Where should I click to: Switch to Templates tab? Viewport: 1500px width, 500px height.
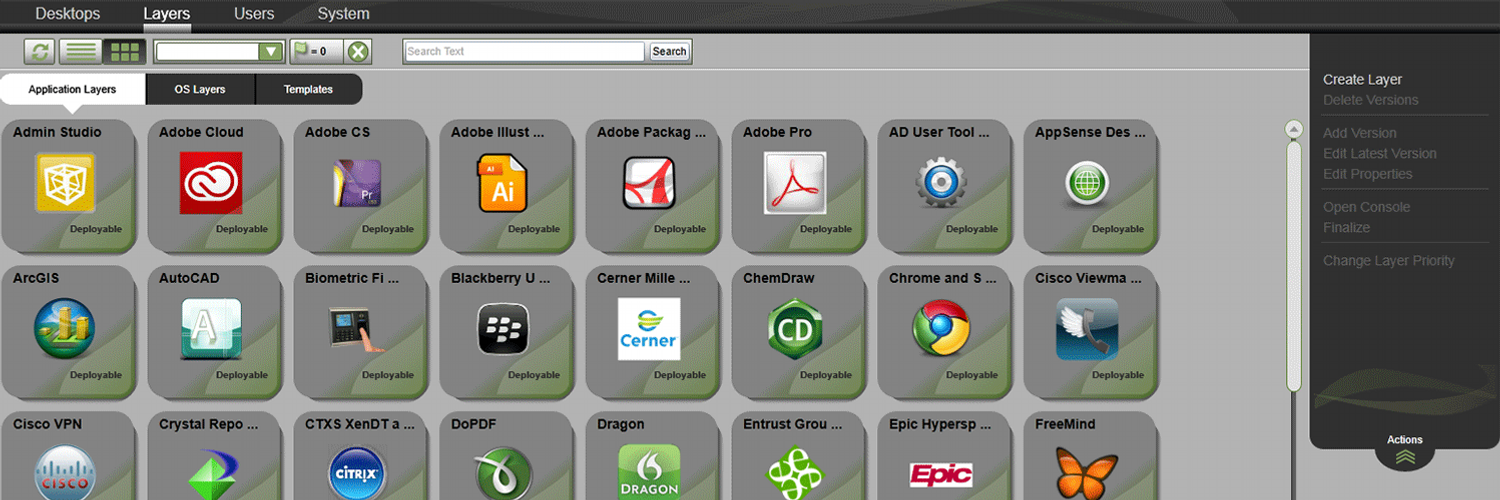[x=308, y=89]
